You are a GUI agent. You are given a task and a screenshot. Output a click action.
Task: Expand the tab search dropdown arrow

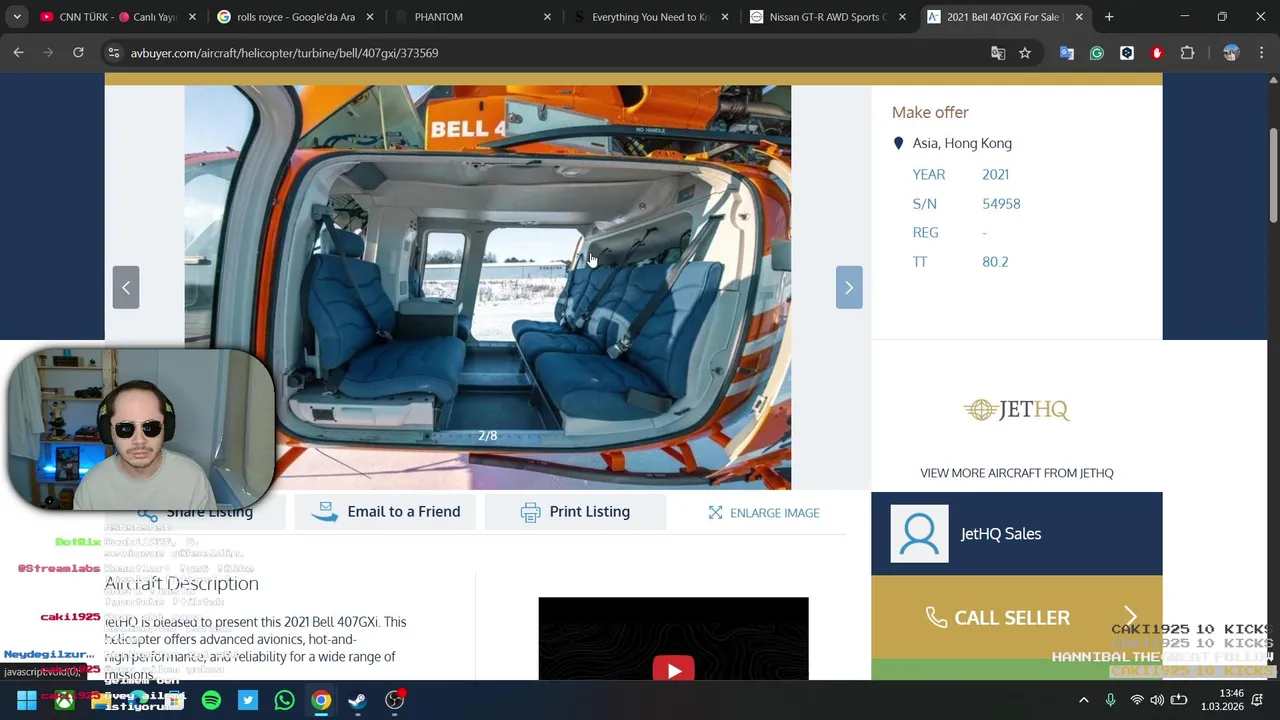click(x=17, y=17)
